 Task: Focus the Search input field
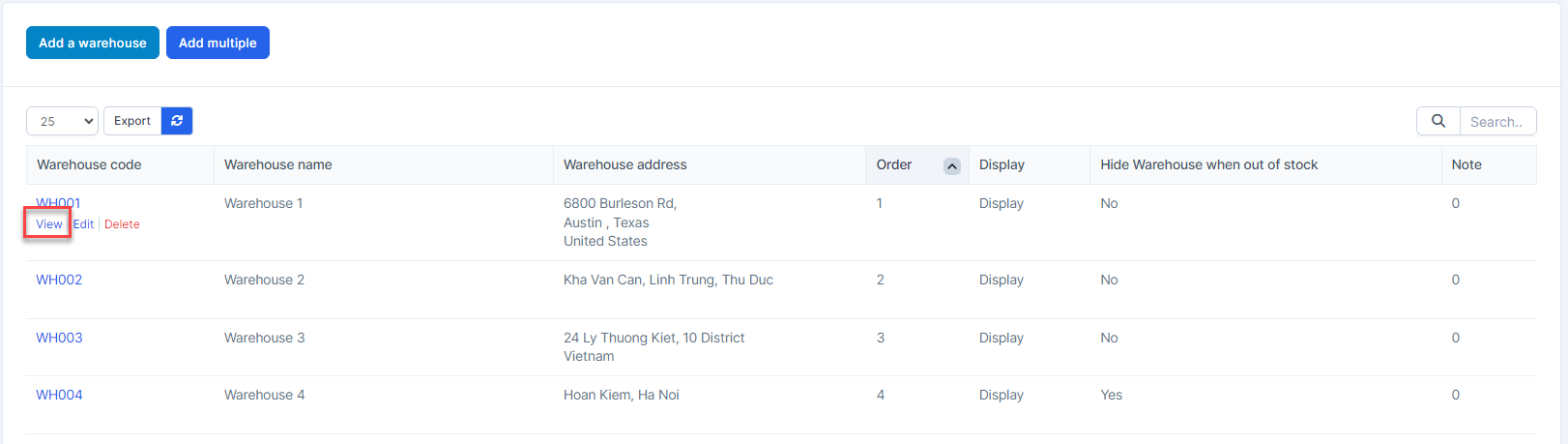point(1496,122)
